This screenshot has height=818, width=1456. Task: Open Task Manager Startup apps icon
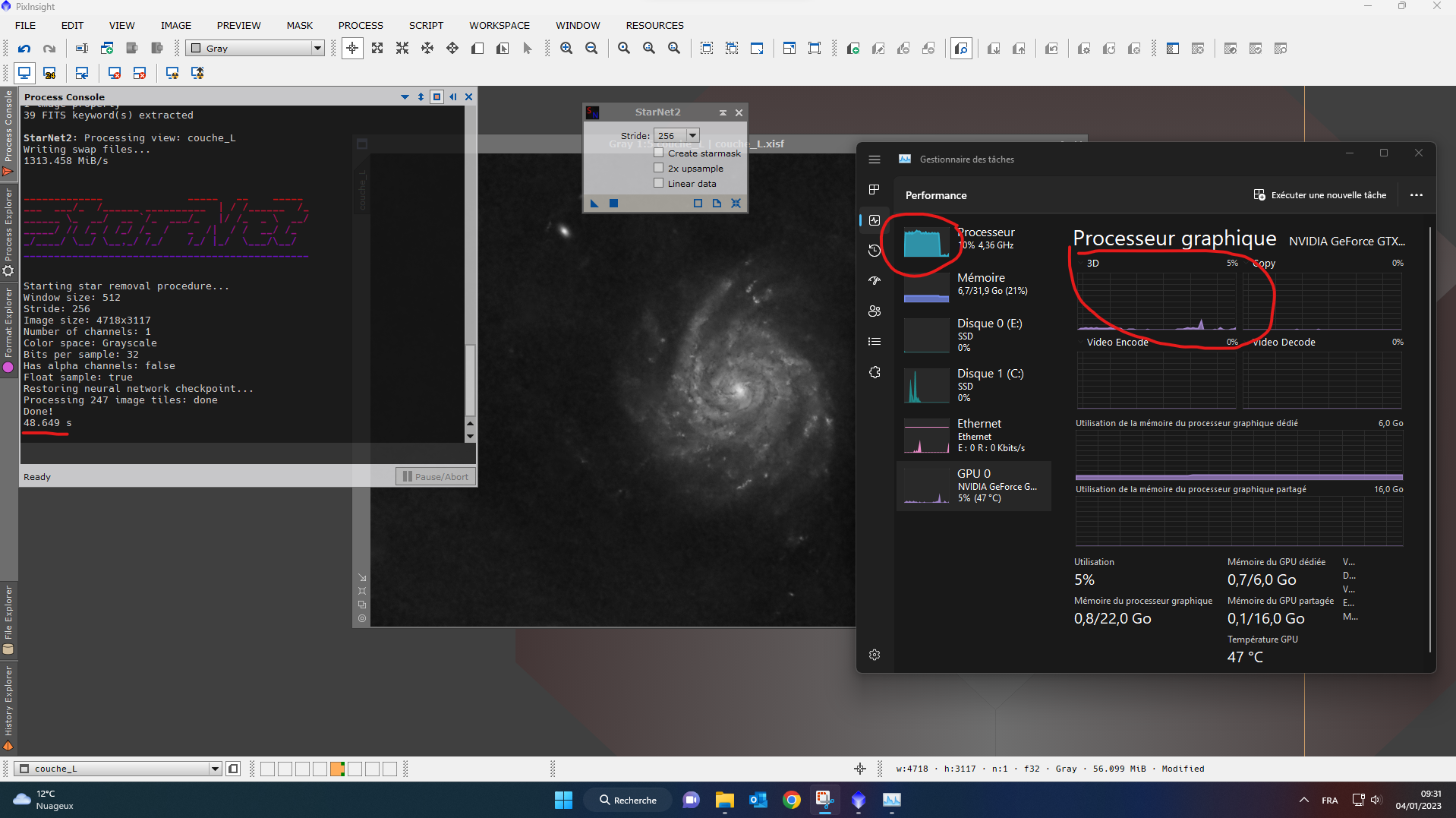click(875, 280)
